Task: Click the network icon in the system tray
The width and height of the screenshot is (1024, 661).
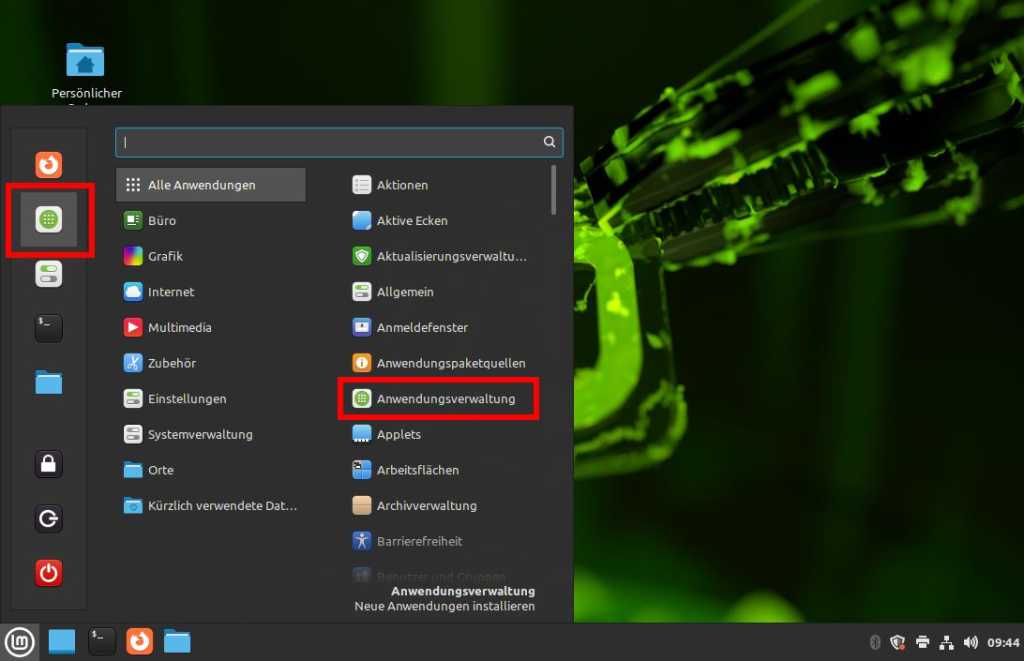Action: click(946, 642)
